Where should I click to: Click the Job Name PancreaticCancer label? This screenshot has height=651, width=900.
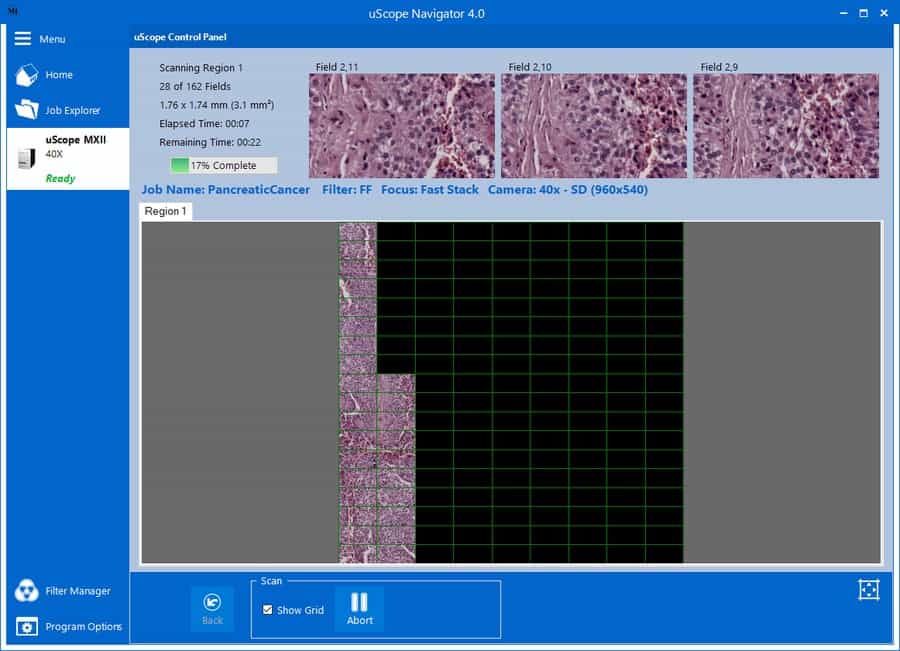click(x=225, y=190)
